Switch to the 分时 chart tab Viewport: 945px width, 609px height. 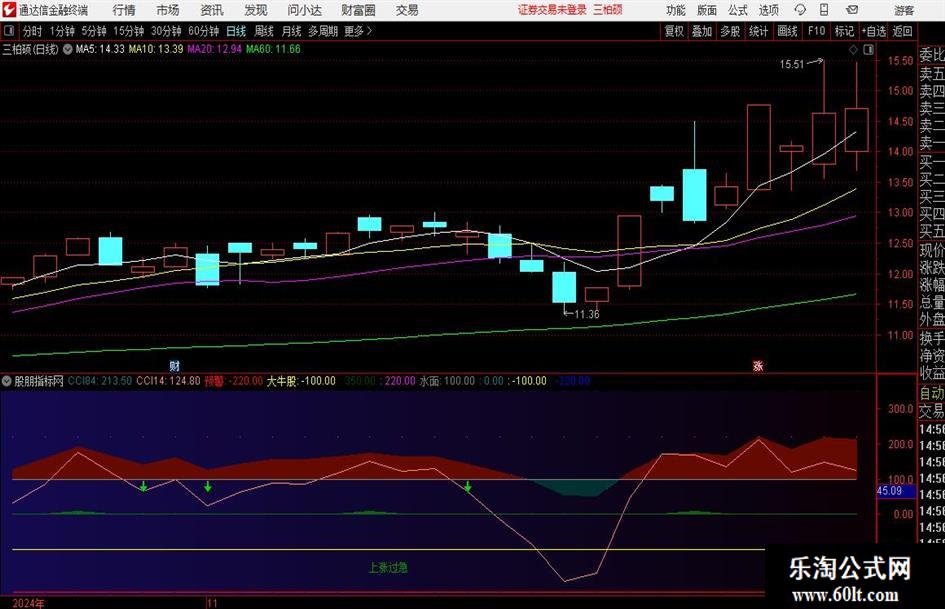click(33, 31)
